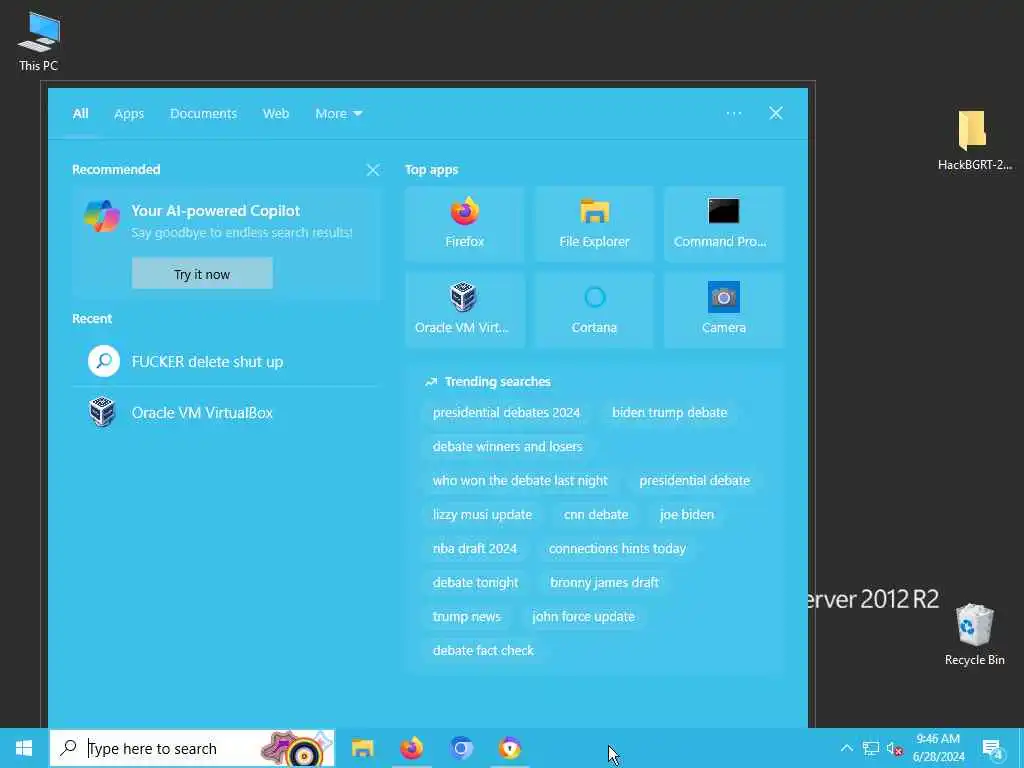Open Camera app from Top apps
1024x768 pixels.
[x=724, y=310]
